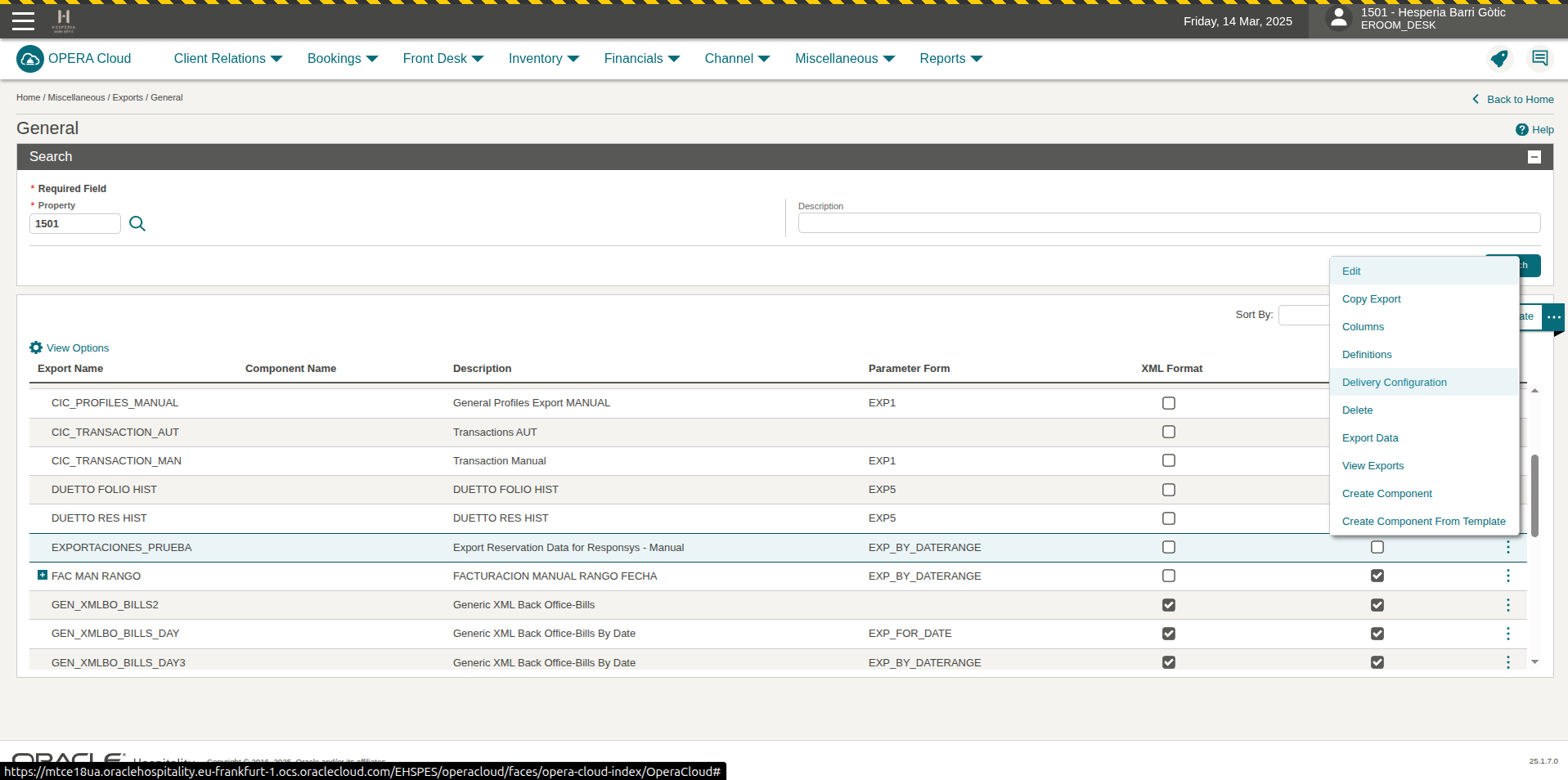This screenshot has height=780, width=1568.
Task: Open View Options gear icon
Action: point(36,347)
